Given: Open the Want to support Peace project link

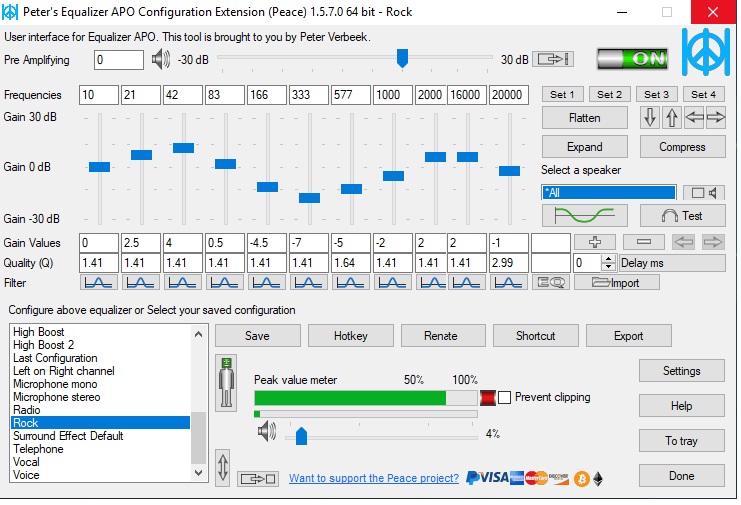Looking at the screenshot, I should pos(374,479).
